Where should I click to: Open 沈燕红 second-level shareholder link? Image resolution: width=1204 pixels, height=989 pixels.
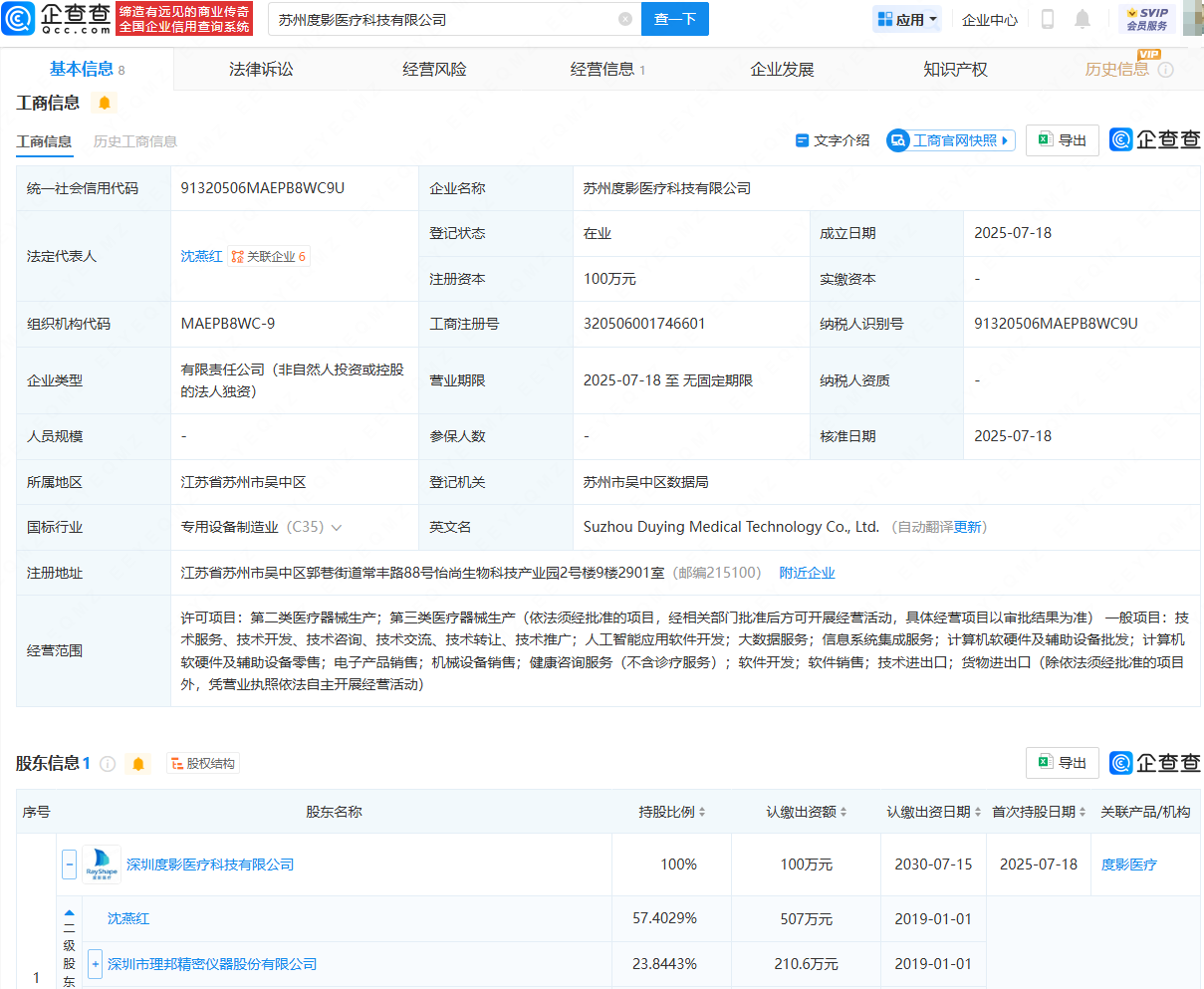coord(128,918)
